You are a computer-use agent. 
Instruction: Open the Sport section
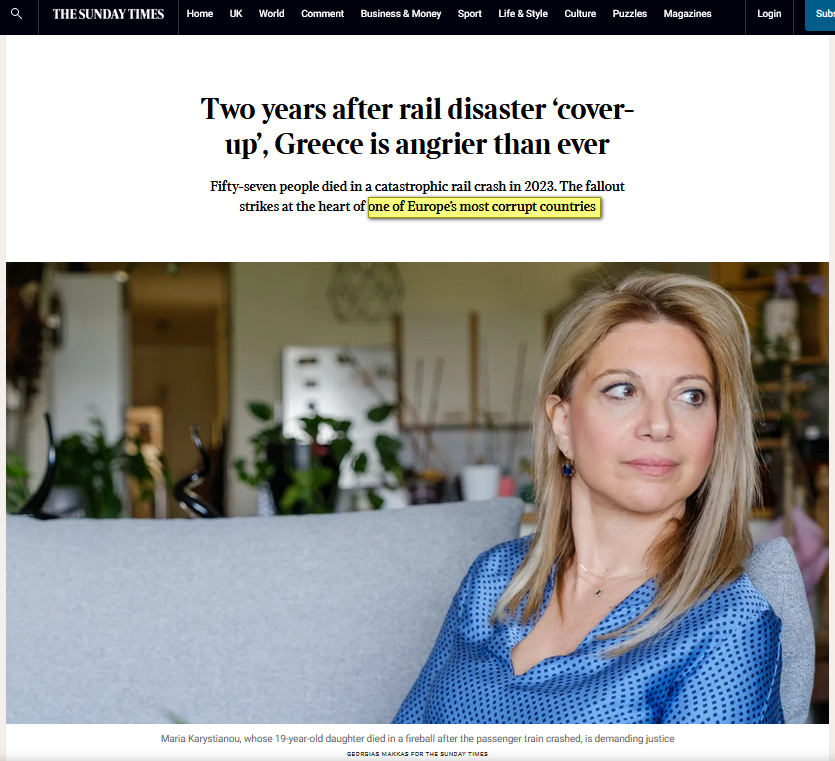tap(470, 14)
